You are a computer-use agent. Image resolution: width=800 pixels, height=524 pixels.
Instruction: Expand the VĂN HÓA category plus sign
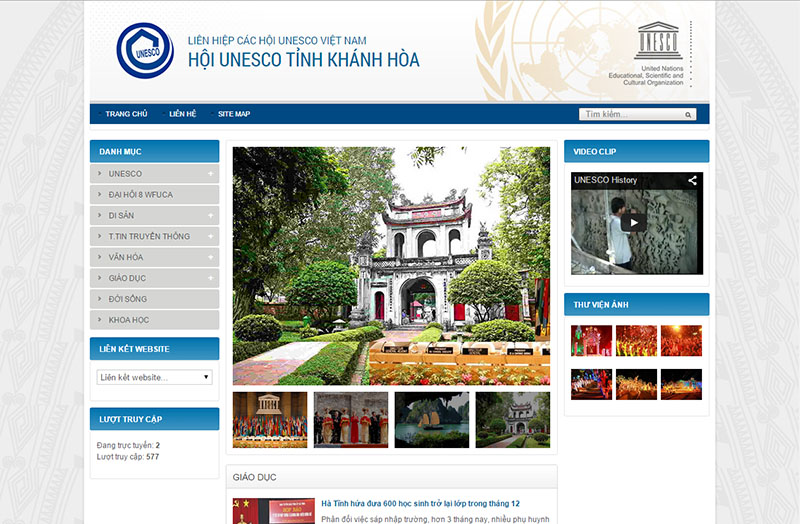click(210, 258)
